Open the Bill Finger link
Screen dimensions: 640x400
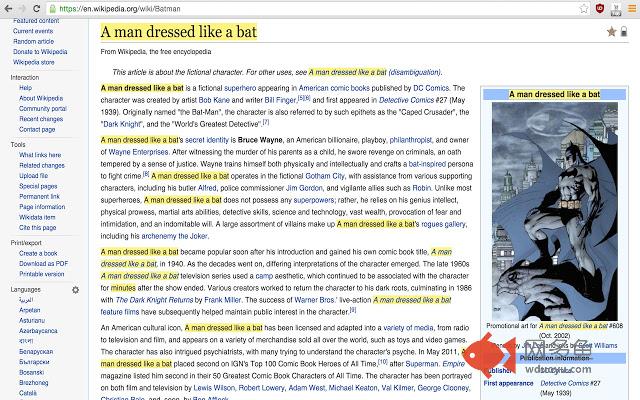tap(280, 100)
